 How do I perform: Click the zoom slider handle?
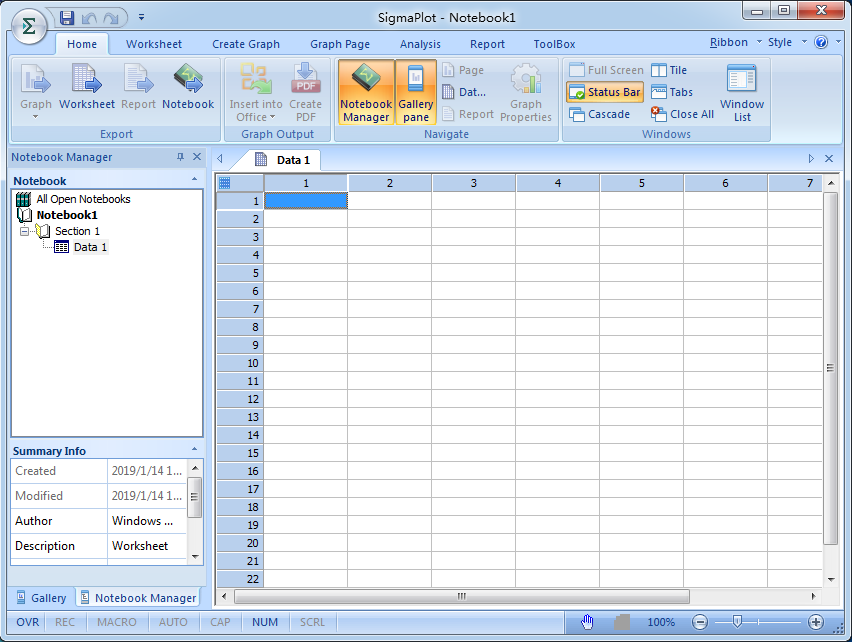[737, 622]
